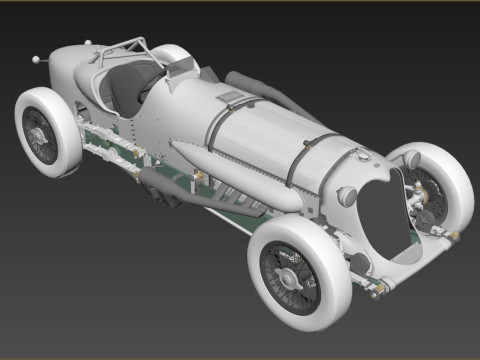Select the headlamp beside the radiator grille

(x=348, y=195)
